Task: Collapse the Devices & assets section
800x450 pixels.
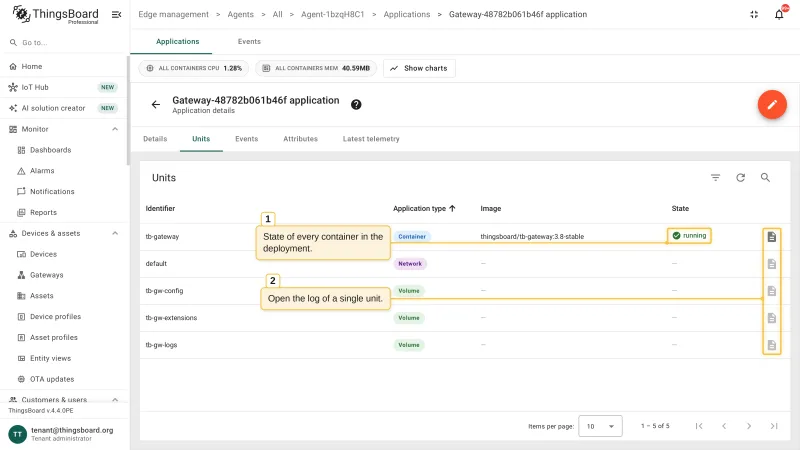Action: (115, 233)
